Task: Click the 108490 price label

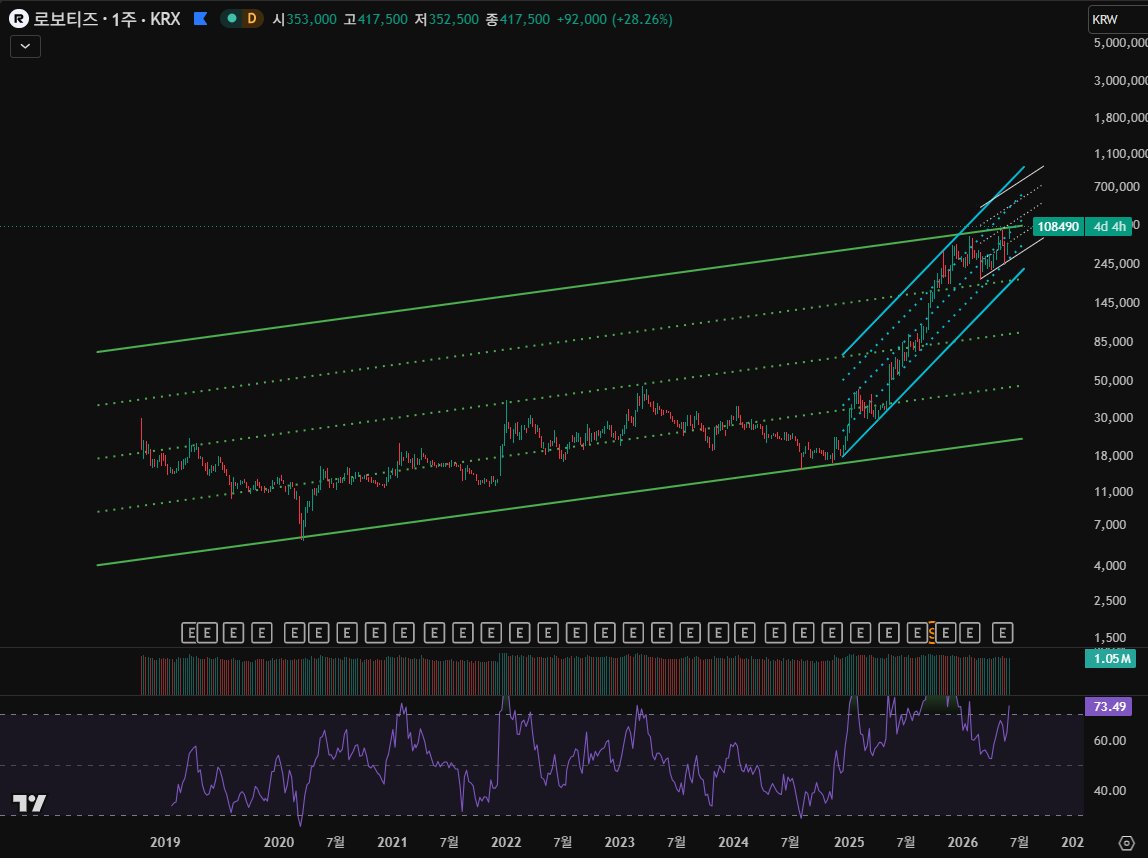Action: click(x=1058, y=226)
